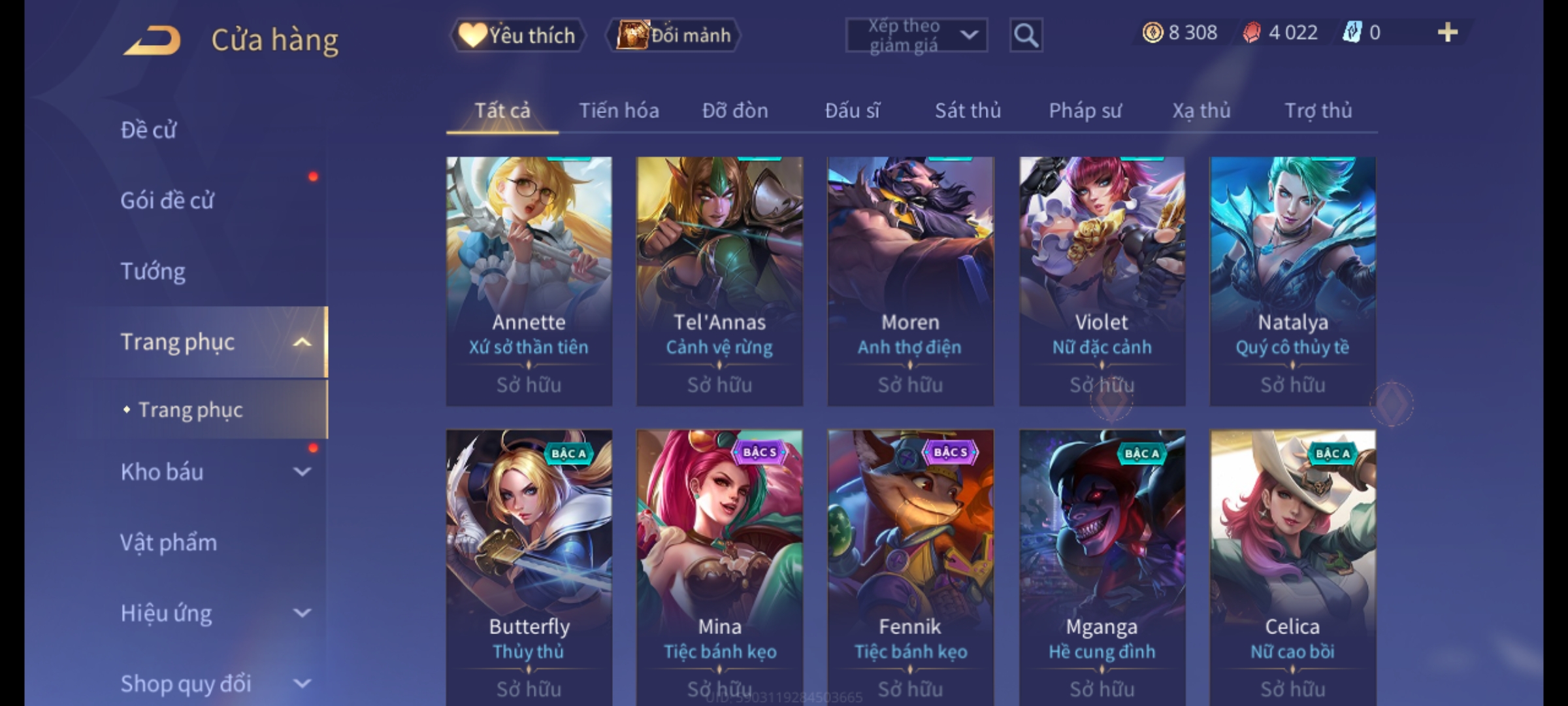The height and width of the screenshot is (706, 1568).
Task: Click the red ruby currency icon
Action: point(1252,33)
